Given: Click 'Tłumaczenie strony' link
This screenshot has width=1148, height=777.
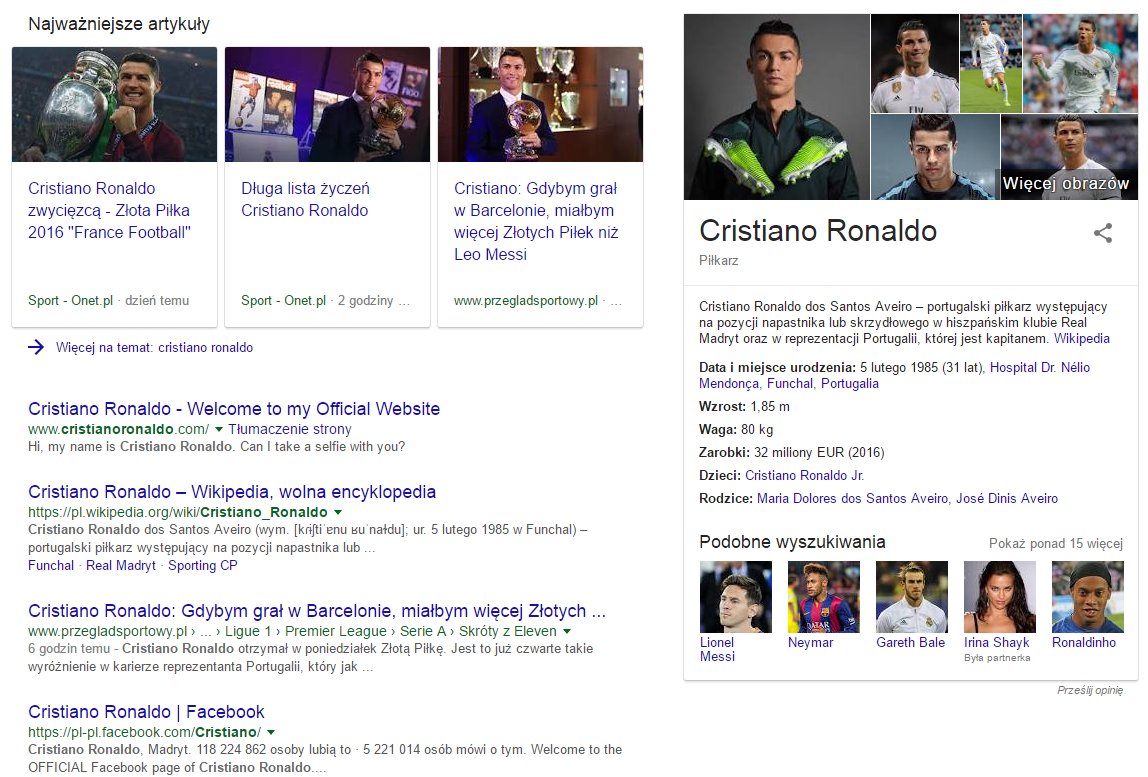Looking at the screenshot, I should point(290,429).
